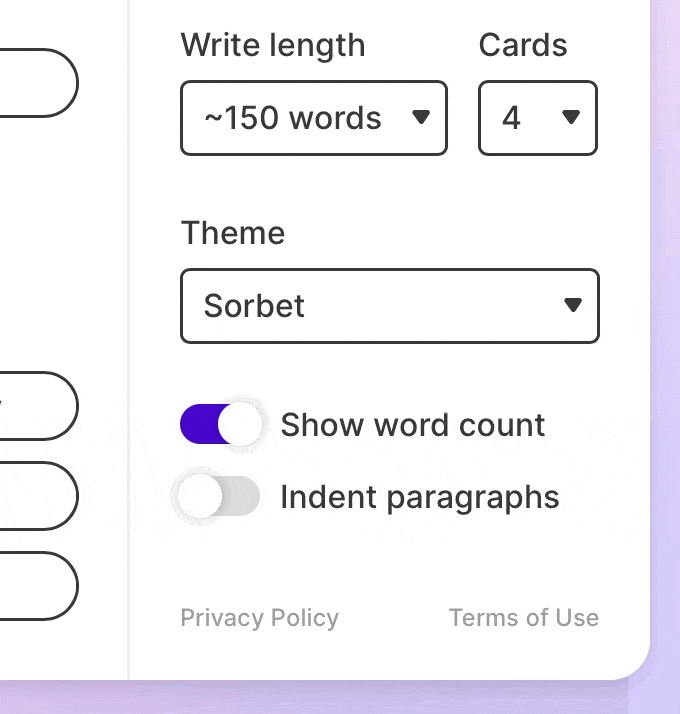Click the Write length field label
The image size is (680, 714).
[272, 45]
